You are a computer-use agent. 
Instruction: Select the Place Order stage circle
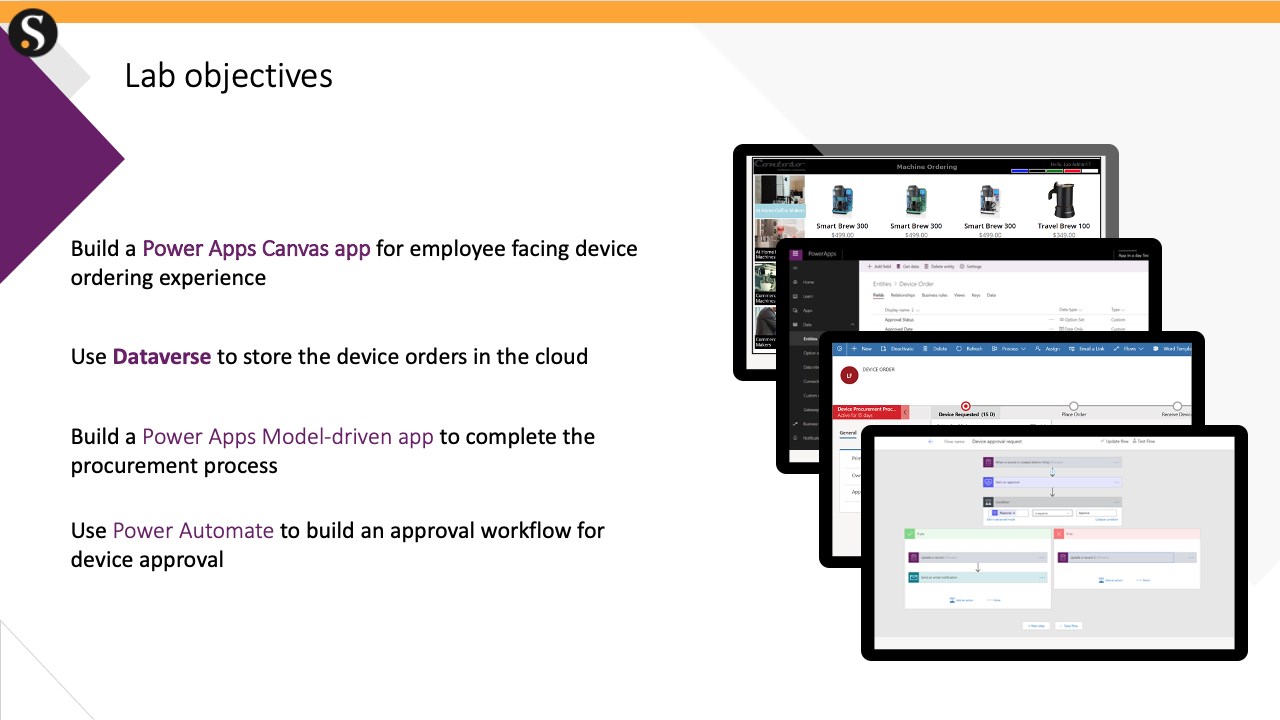coord(1073,406)
